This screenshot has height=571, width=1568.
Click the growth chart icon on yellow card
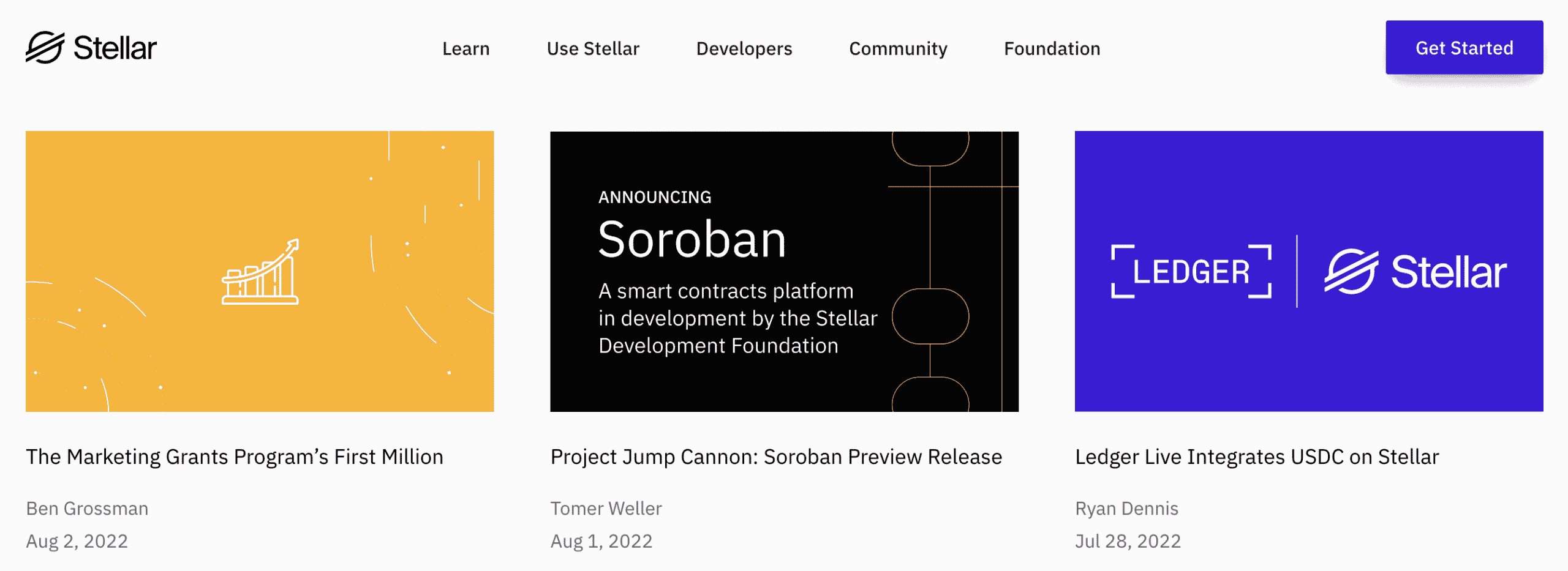pyautogui.click(x=260, y=272)
